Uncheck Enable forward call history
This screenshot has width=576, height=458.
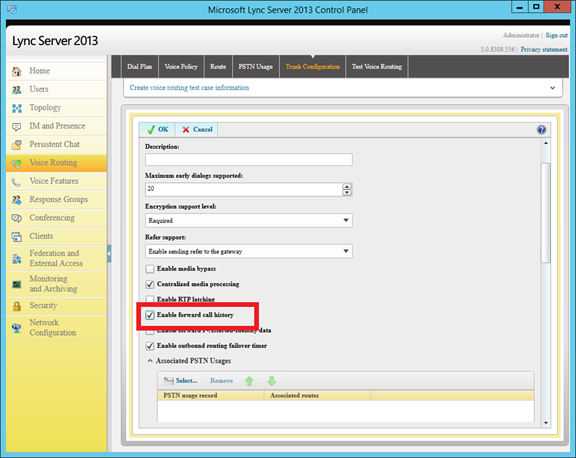(x=150, y=315)
